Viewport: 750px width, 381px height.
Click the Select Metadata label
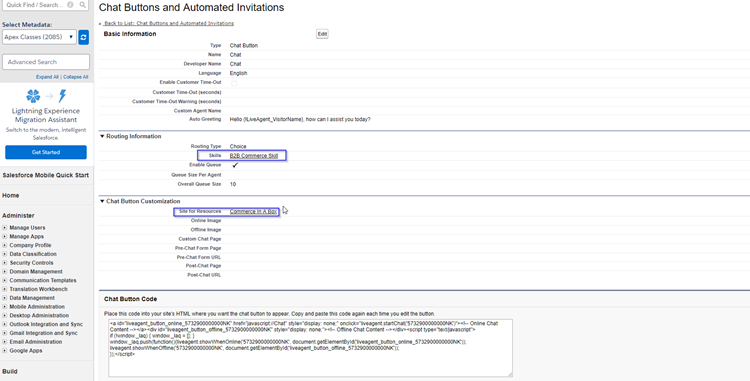[27, 25]
